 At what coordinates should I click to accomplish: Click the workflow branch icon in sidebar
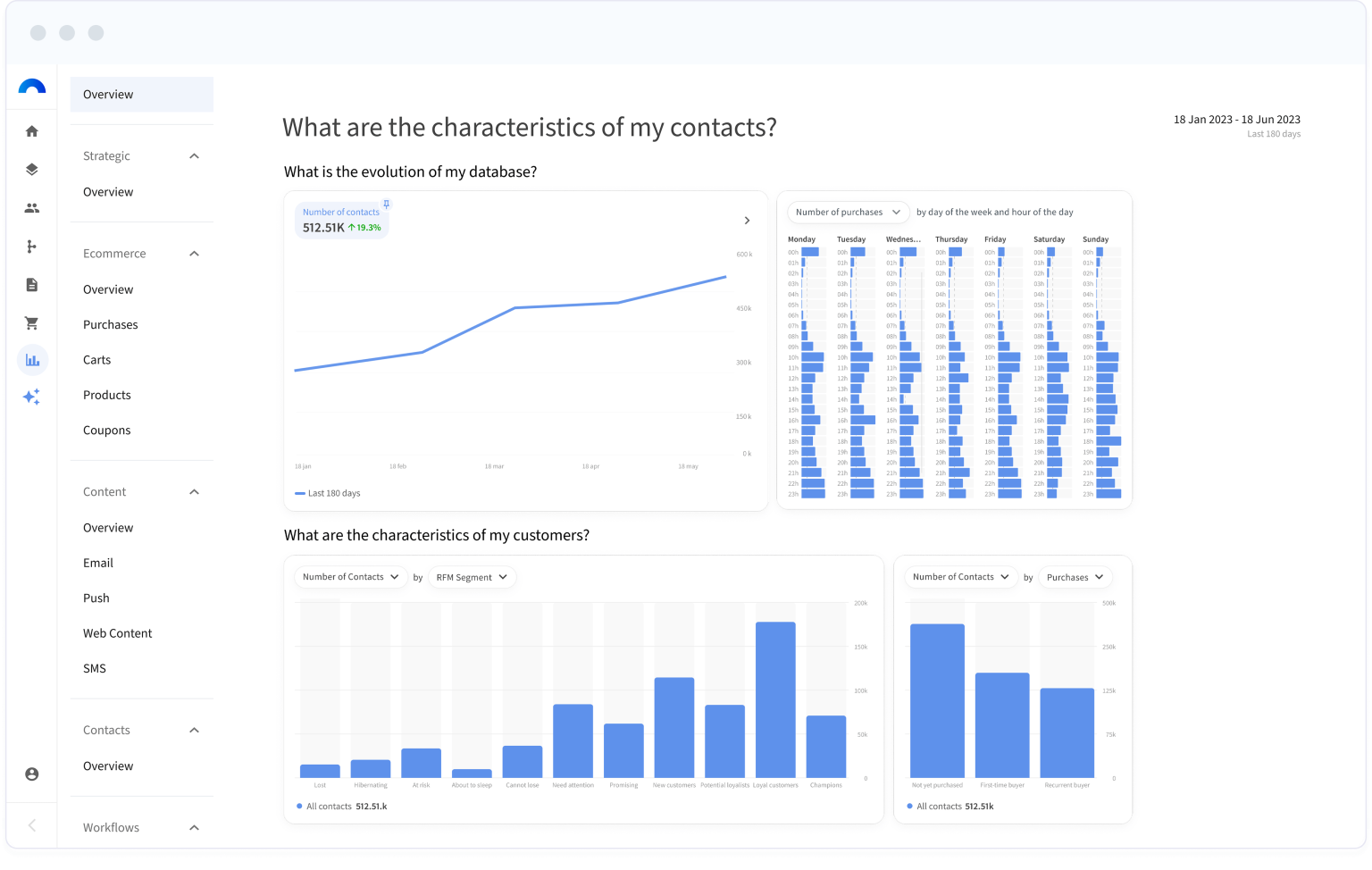[32, 247]
